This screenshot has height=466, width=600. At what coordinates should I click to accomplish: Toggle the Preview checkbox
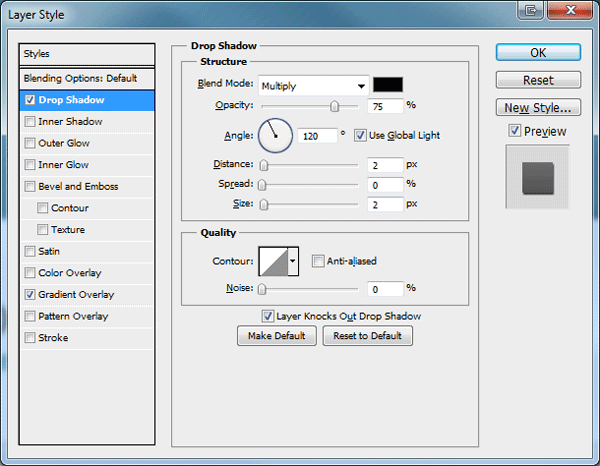pyautogui.click(x=515, y=131)
